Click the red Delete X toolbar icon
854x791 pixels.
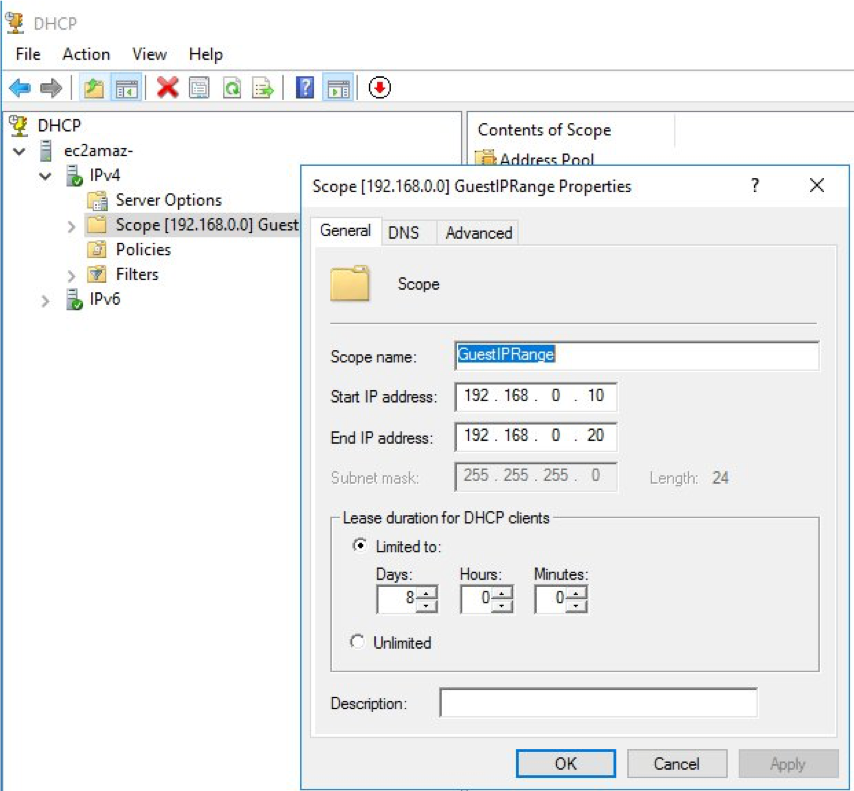tap(168, 89)
